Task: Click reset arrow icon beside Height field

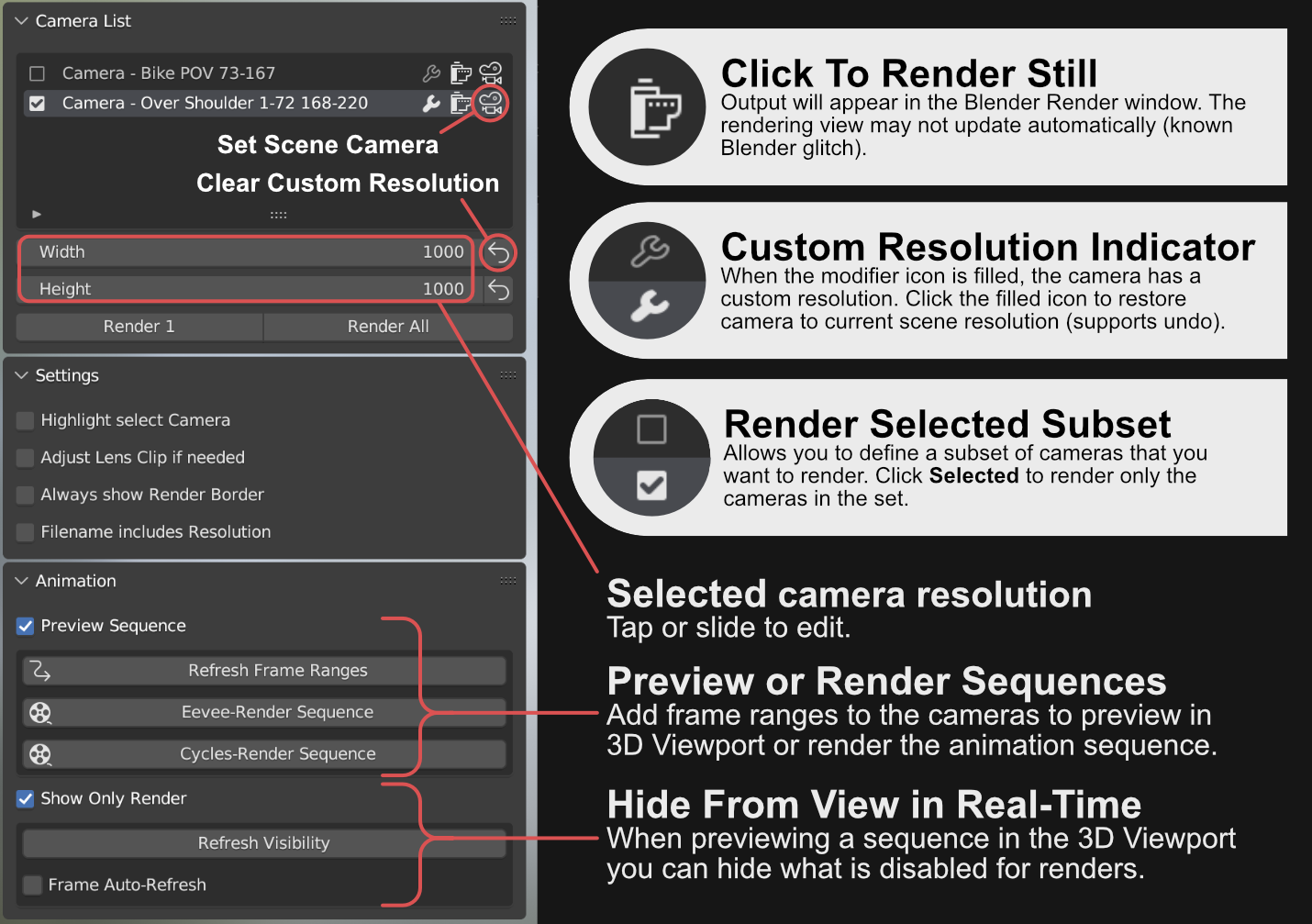Action: [x=498, y=290]
